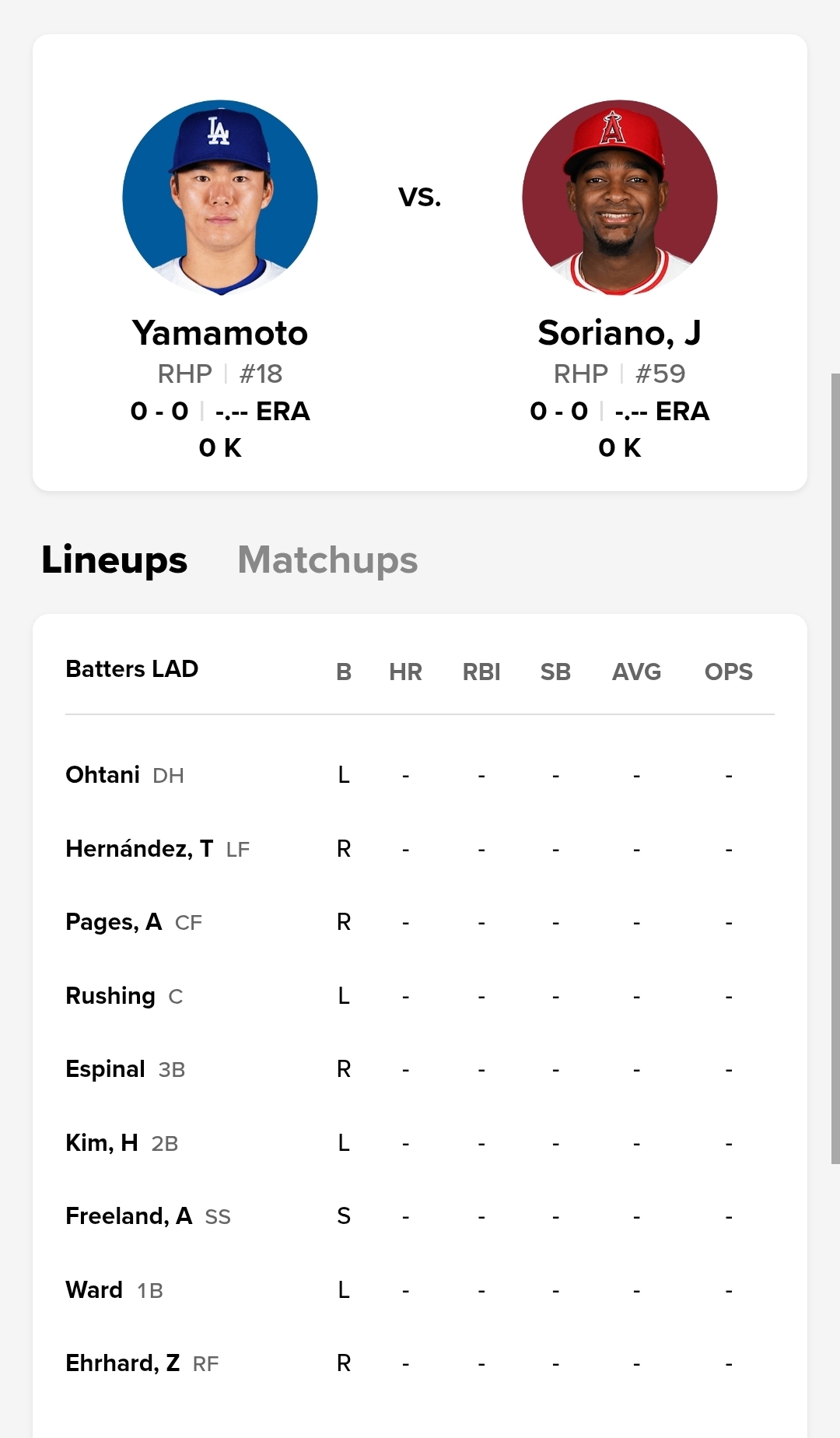Open Rushing's player profile
Image resolution: width=840 pixels, height=1438 pixels.
[x=110, y=996]
